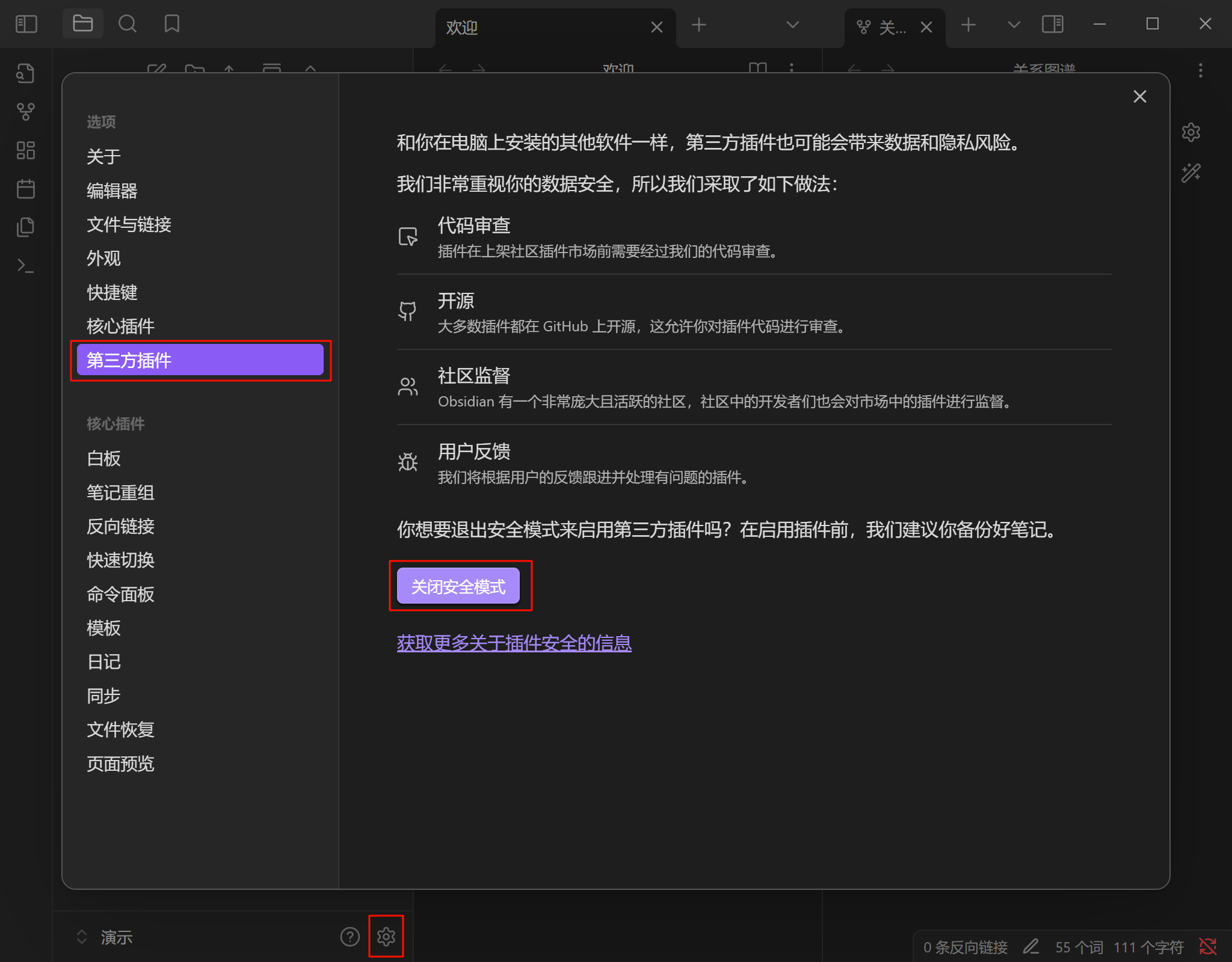Click the sync status icon
The width and height of the screenshot is (1232, 962).
pos(1207,946)
